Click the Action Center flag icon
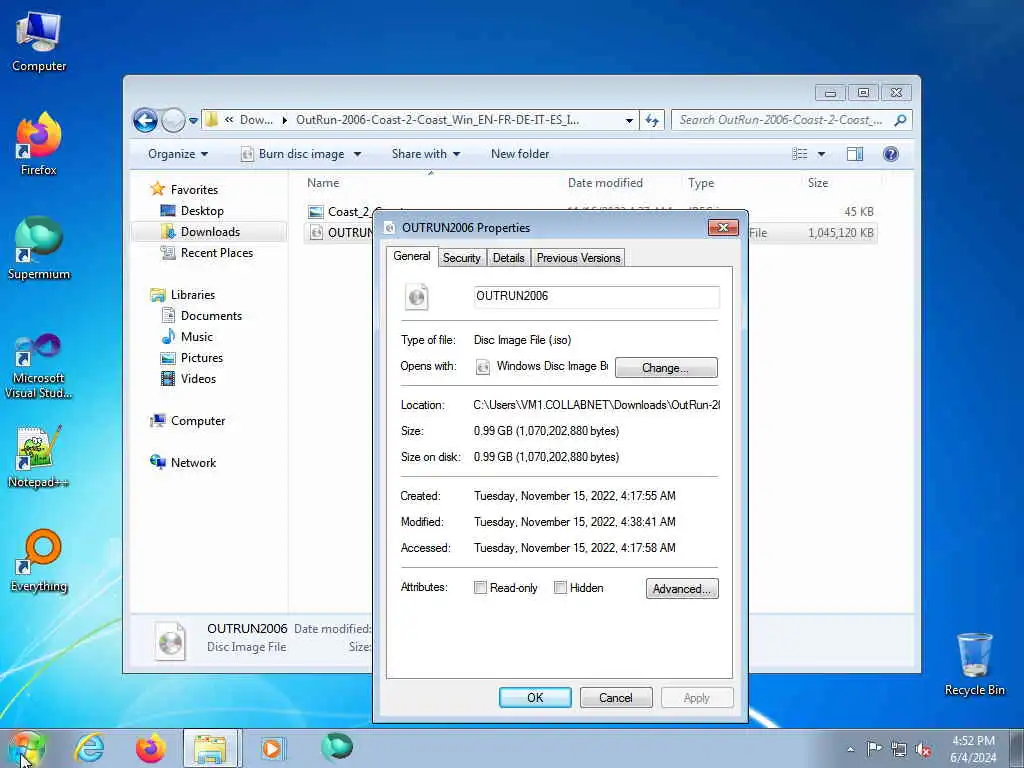1024x768 pixels. (874, 749)
